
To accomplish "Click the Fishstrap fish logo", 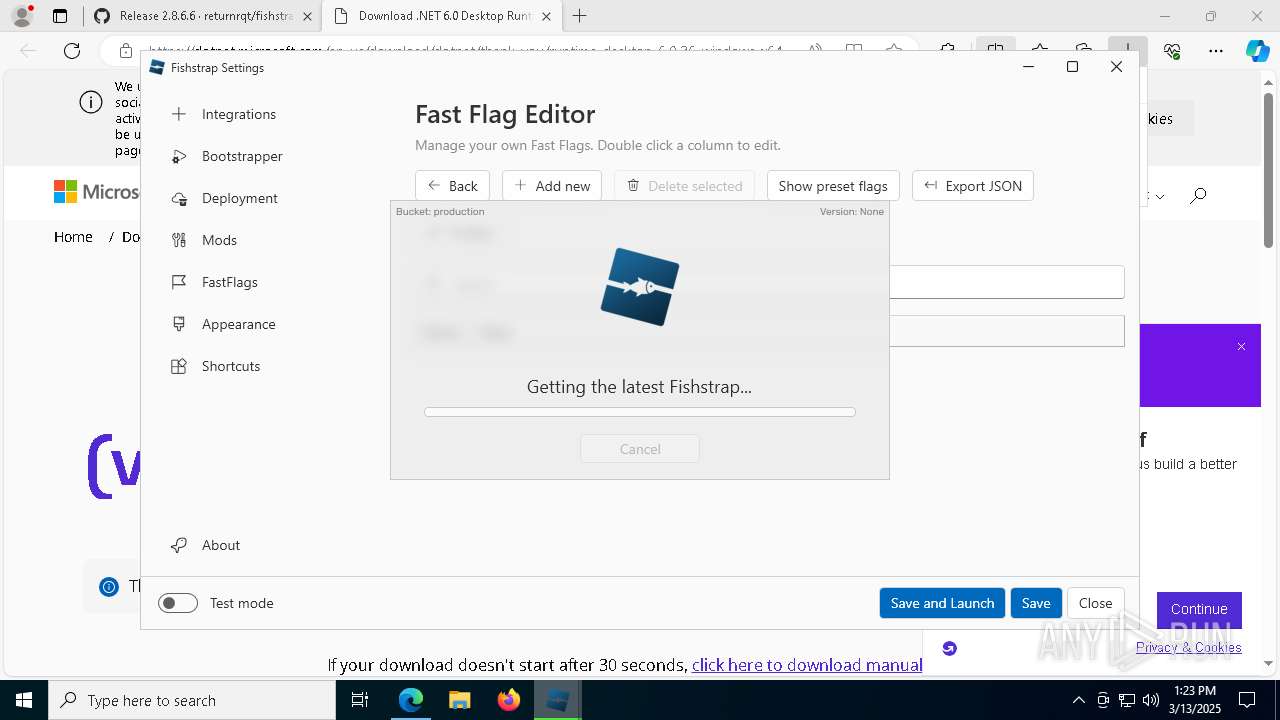I will point(640,287).
